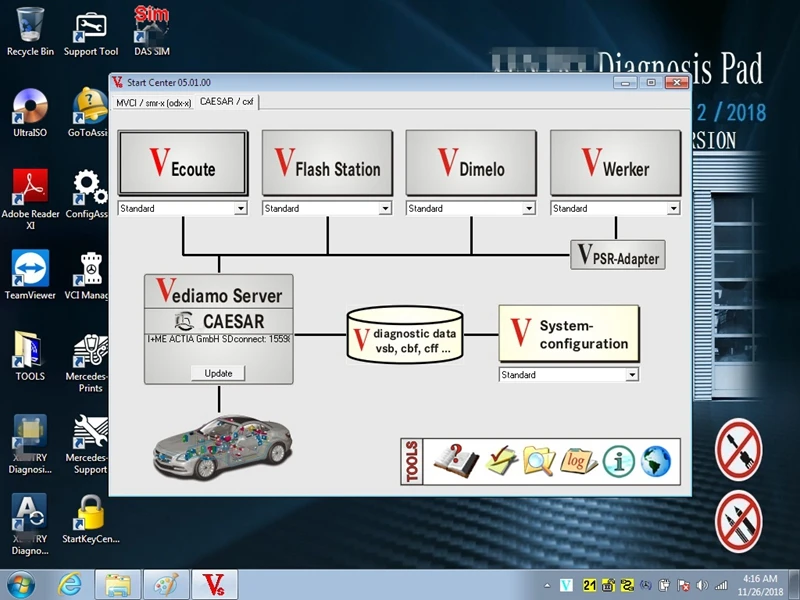Screen dimensions: 800x600
Task: Open the info tool icon
Action: point(618,461)
